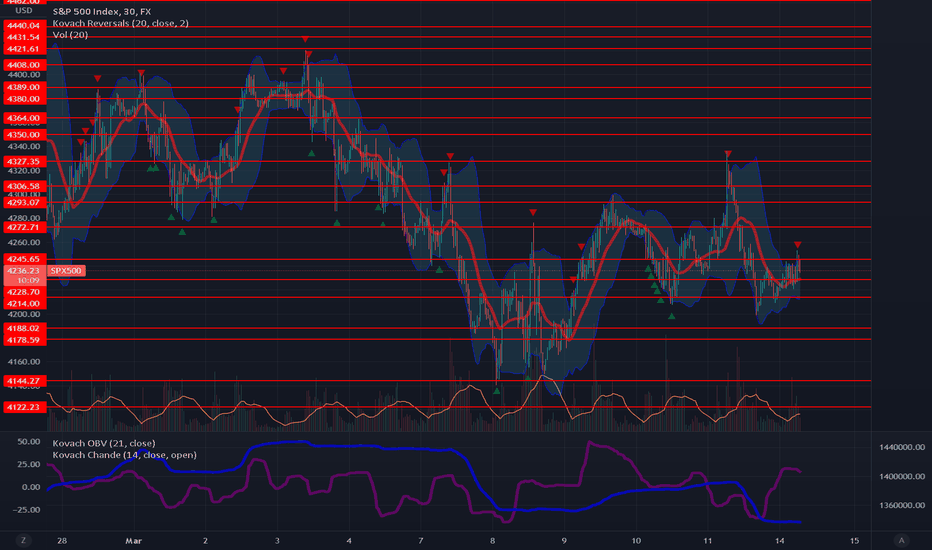Screen dimensions: 932x550
Task: Click the 7 date label on time axis
Action: (421, 540)
